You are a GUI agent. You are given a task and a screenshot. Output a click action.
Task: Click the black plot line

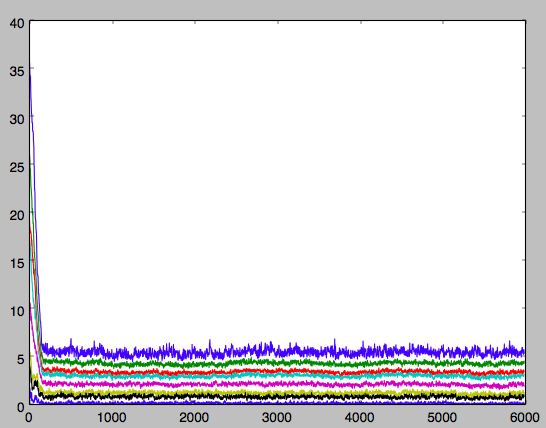click(279, 396)
